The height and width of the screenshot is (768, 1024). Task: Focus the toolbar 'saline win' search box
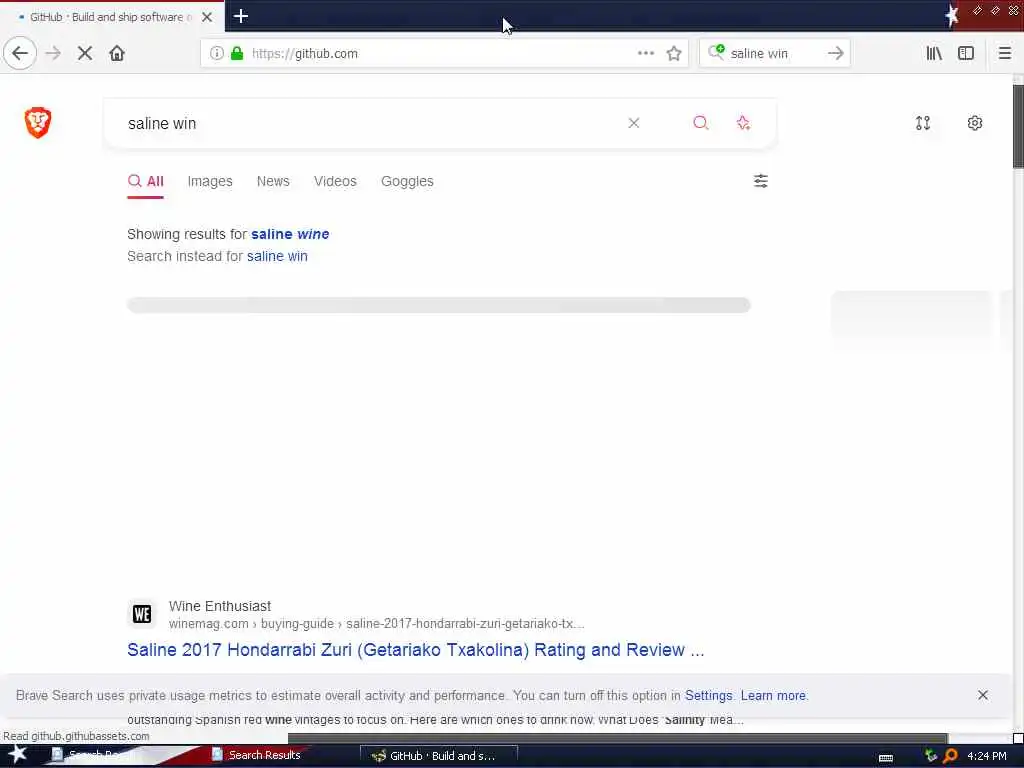pos(774,54)
